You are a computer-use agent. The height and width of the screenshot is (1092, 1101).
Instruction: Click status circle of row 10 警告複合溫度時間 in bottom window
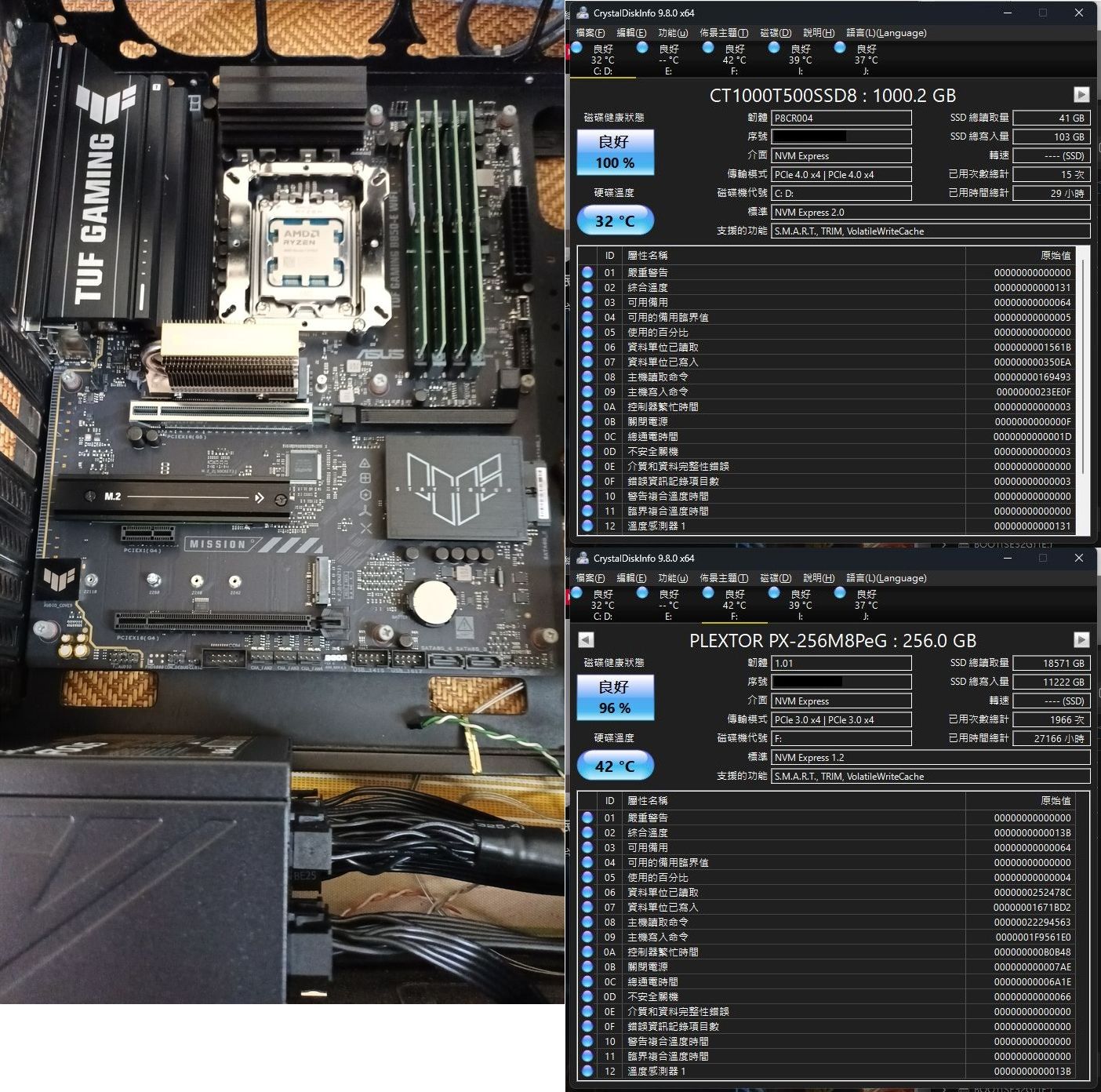point(587,1041)
